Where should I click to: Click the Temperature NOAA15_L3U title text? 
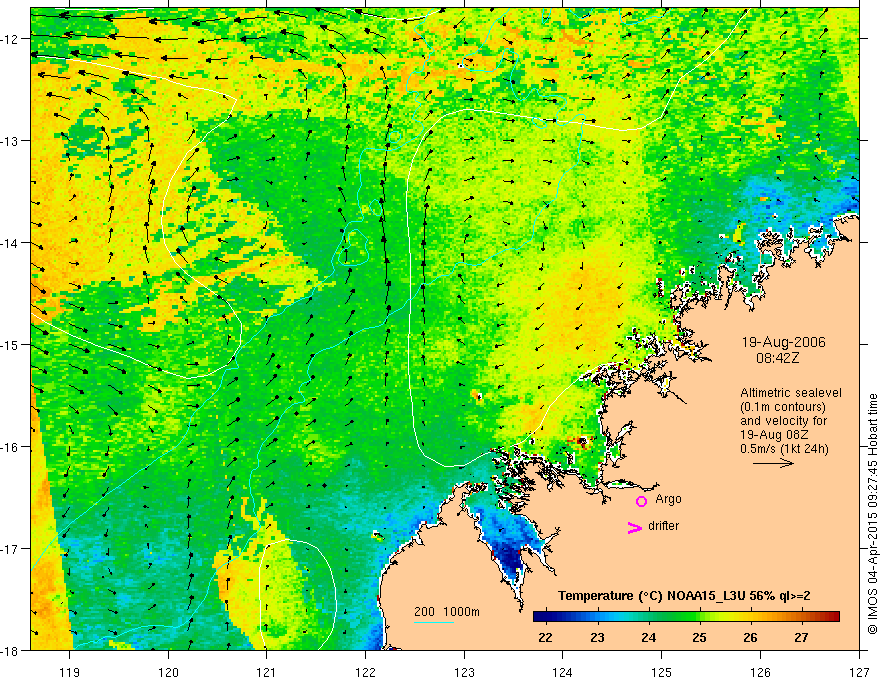pos(684,596)
